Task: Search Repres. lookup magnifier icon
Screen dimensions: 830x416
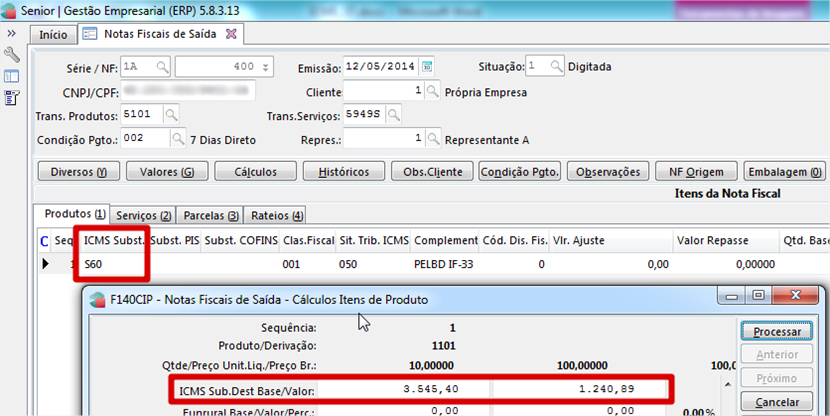Action: (433, 139)
